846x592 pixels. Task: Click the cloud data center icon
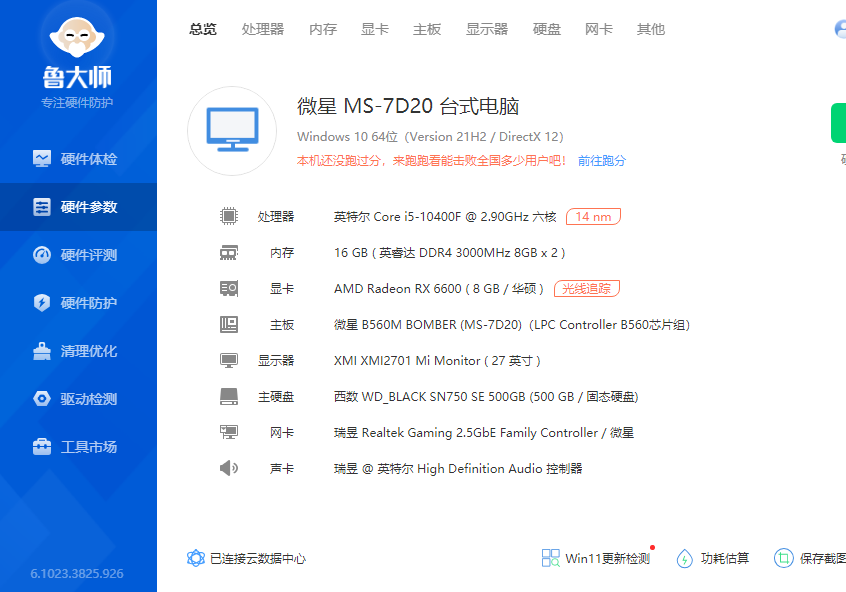click(196, 558)
